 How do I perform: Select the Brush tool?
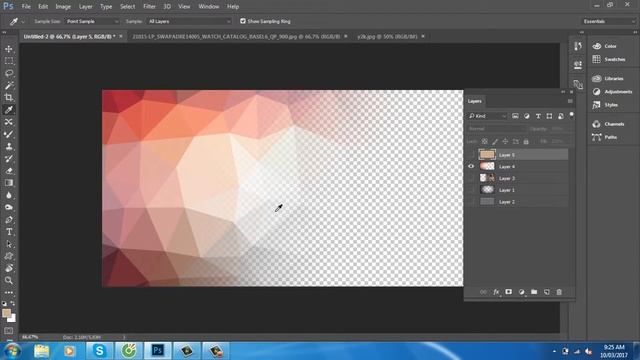(x=9, y=134)
